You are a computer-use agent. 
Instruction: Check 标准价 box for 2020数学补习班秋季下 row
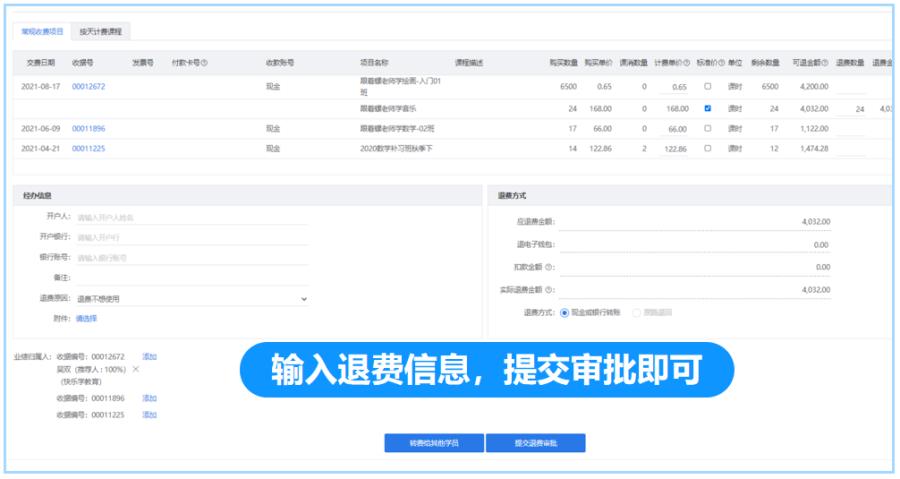(708, 148)
